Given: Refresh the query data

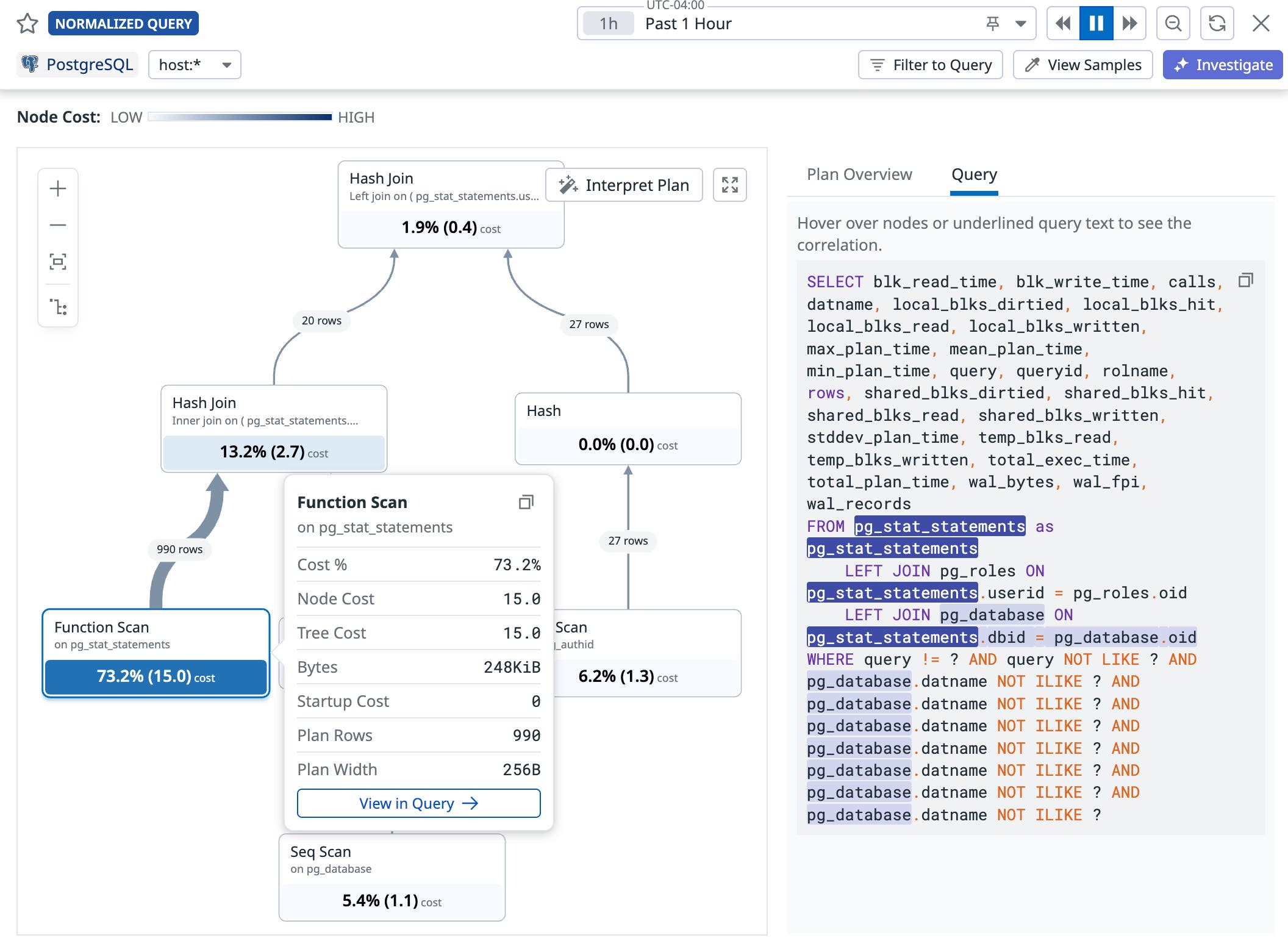Looking at the screenshot, I should [x=1217, y=24].
